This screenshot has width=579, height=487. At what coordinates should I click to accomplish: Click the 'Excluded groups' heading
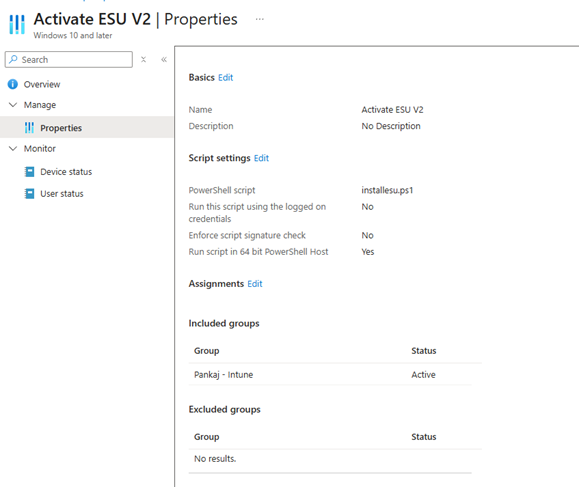click(x=224, y=409)
